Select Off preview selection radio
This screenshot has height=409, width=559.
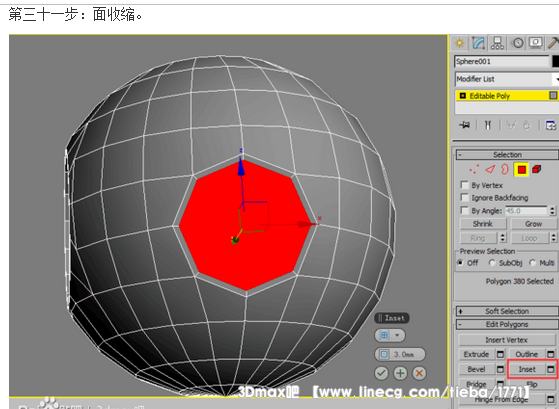coord(460,263)
